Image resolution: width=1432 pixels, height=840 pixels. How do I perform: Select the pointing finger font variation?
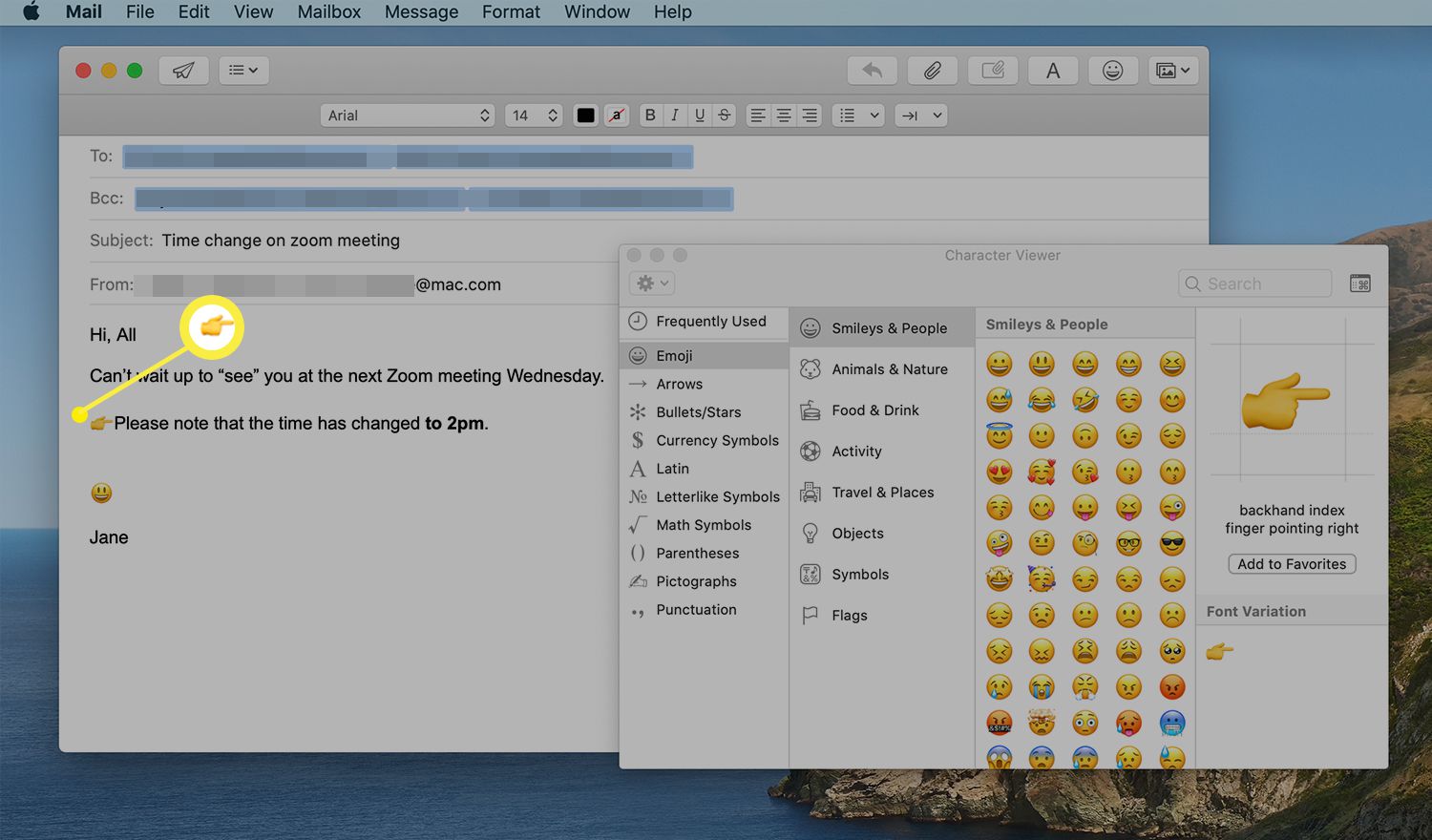coord(1219,651)
